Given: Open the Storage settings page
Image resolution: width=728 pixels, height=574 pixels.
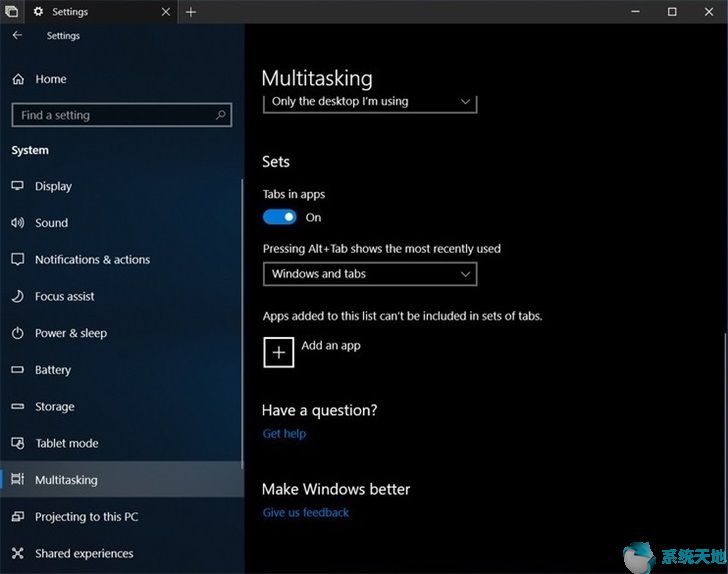Looking at the screenshot, I should coord(122,406).
